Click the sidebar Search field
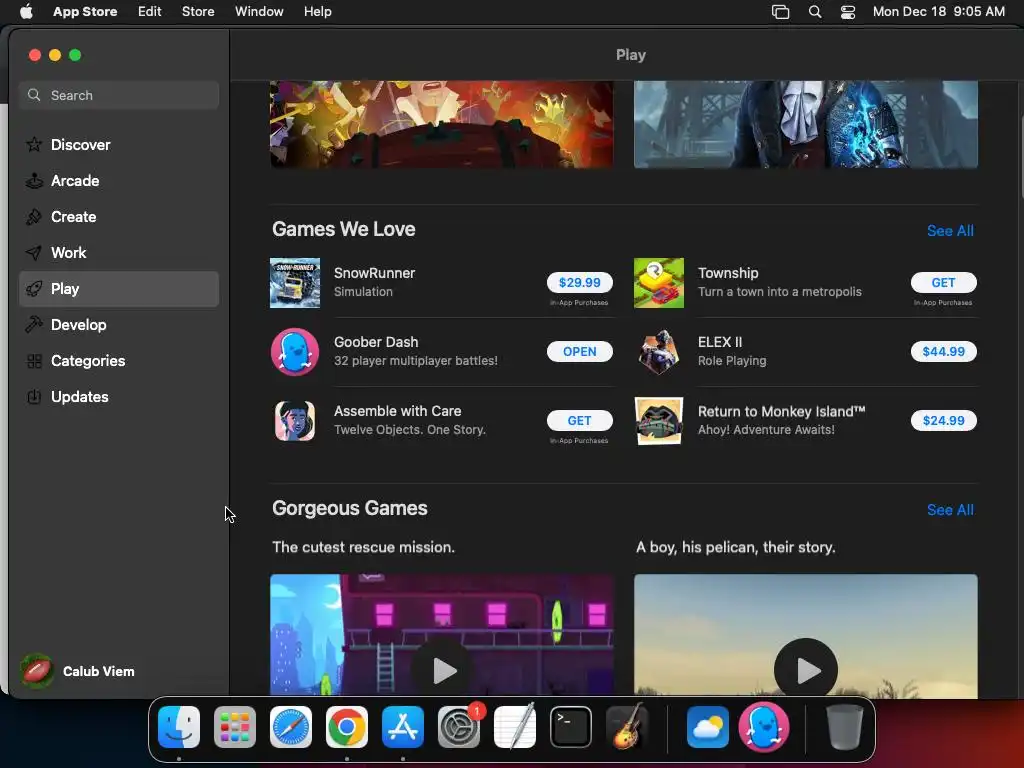The height and width of the screenshot is (768, 1024). click(119, 95)
